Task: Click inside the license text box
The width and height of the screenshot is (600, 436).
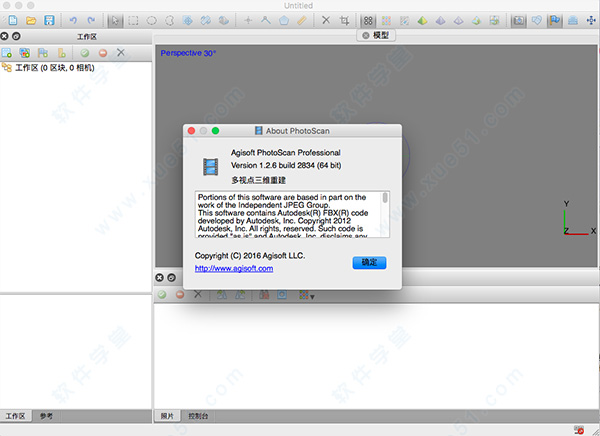Action: pos(288,214)
